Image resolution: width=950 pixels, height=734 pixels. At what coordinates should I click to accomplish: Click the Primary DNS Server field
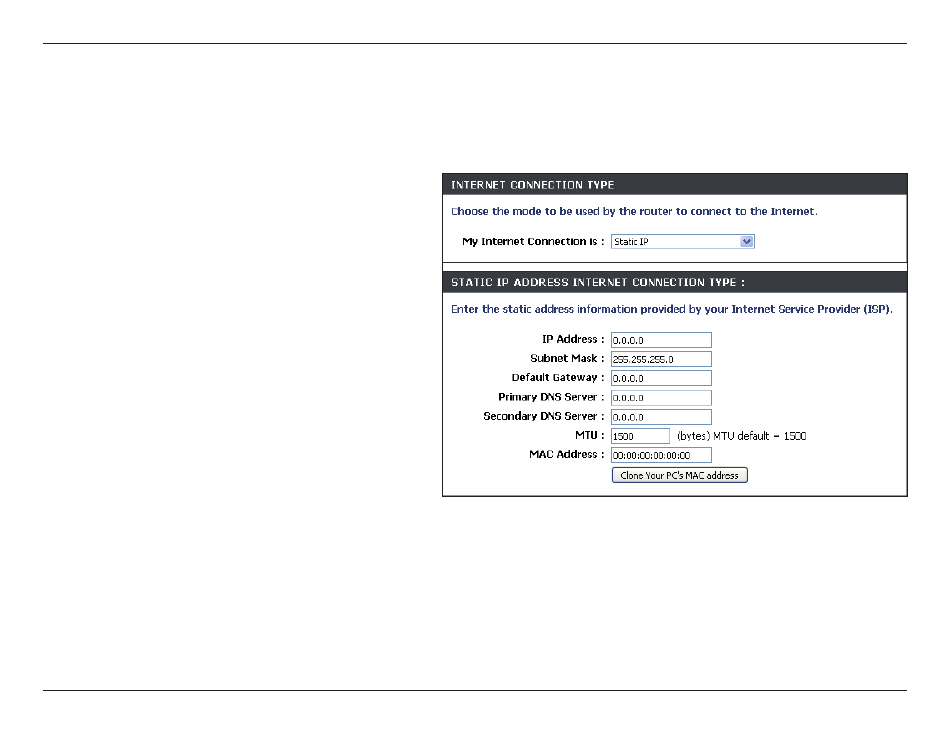[661, 398]
